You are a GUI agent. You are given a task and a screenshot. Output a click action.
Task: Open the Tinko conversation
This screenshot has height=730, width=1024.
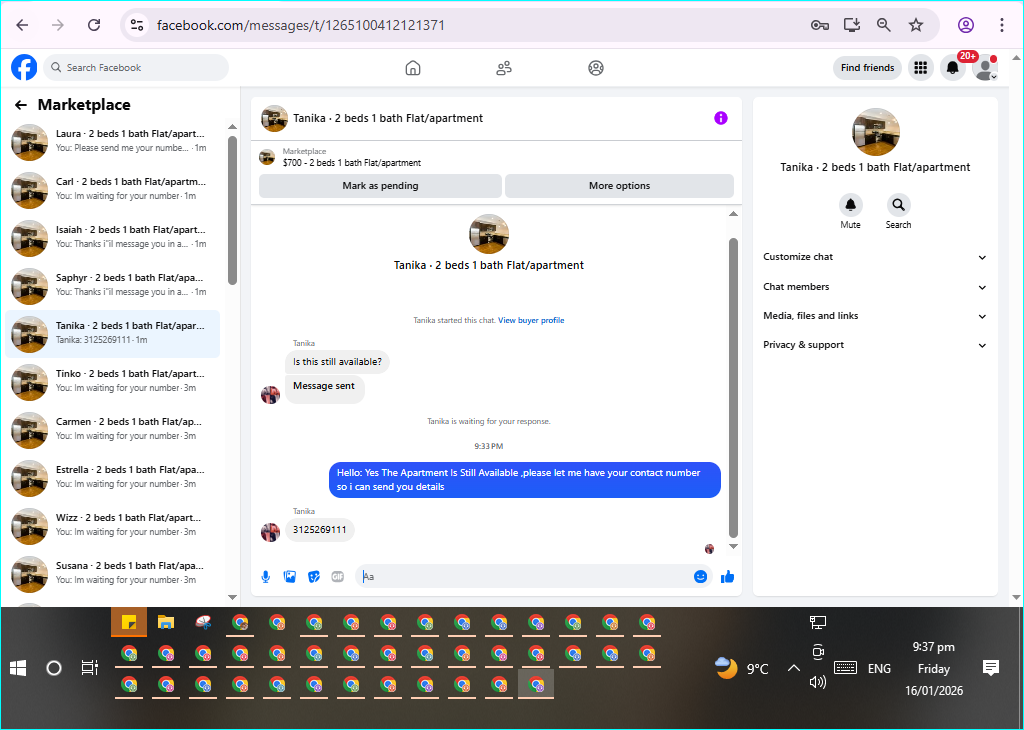113,382
